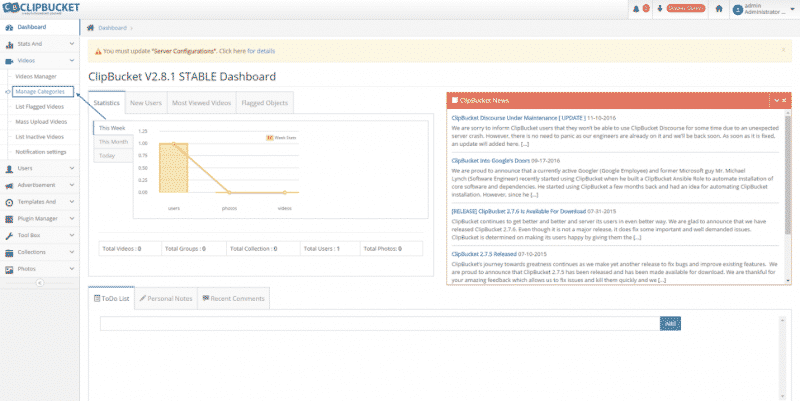This screenshot has width=800, height=401.
Task: Close the ClipBucket News panel
Action: pos(784,100)
